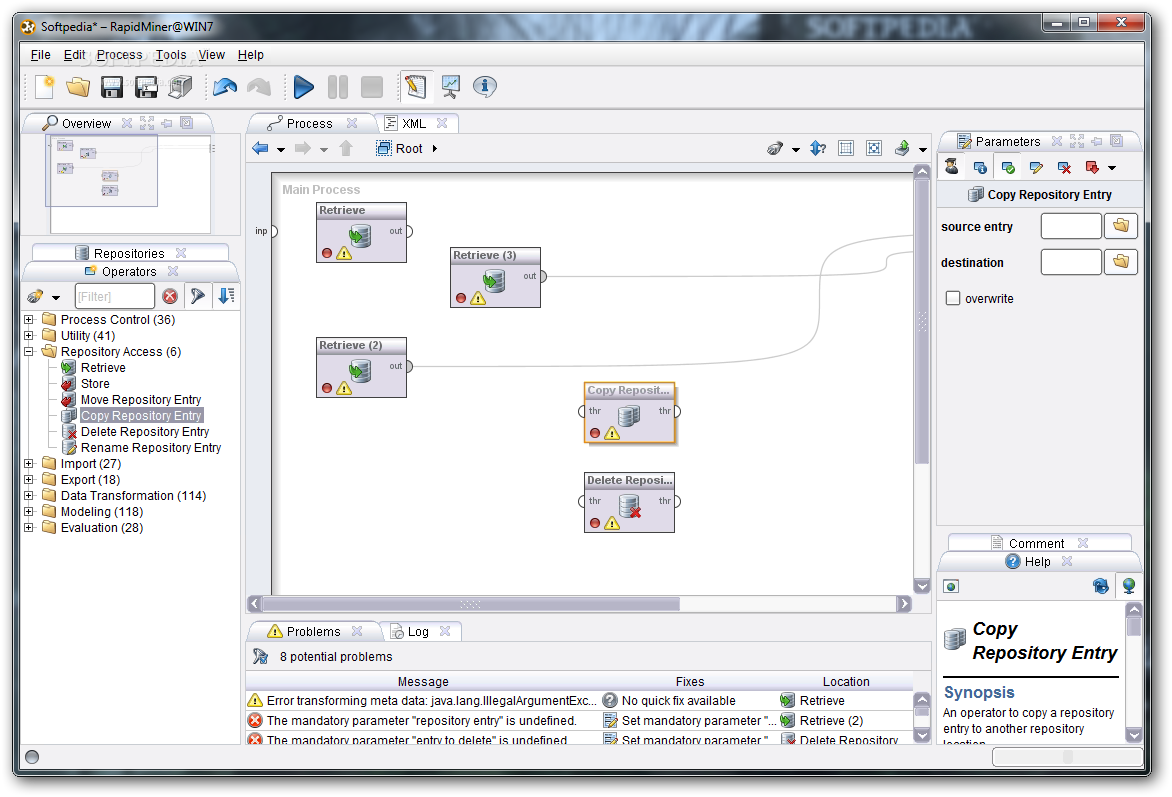
Task: Switch to the design perspective icon
Action: click(416, 87)
